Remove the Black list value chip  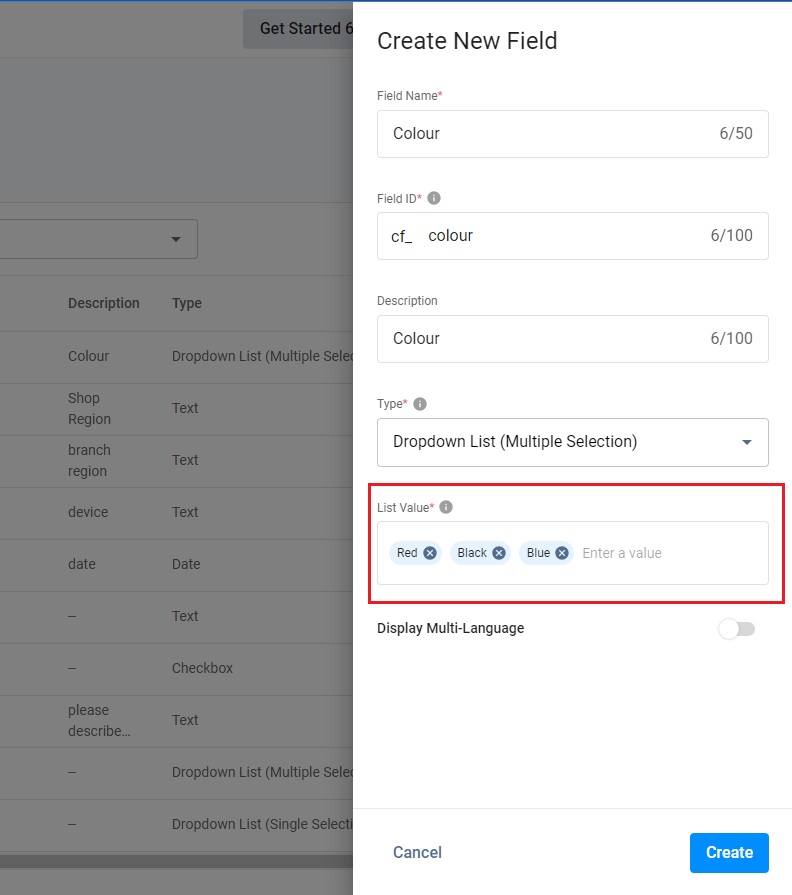499,553
